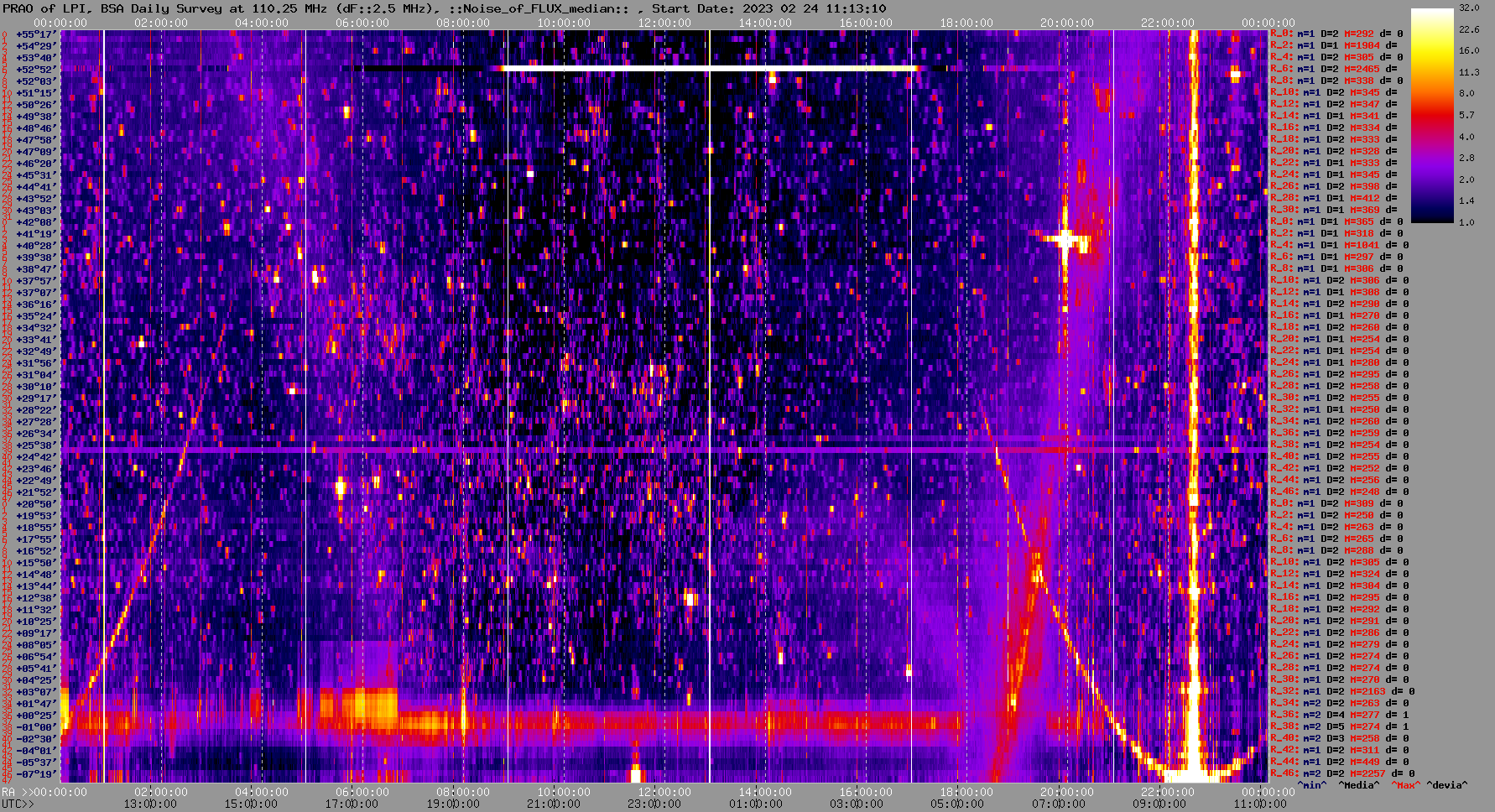Click the +40°28' declination label
This screenshot has height=812, width=1495.
click(x=36, y=245)
